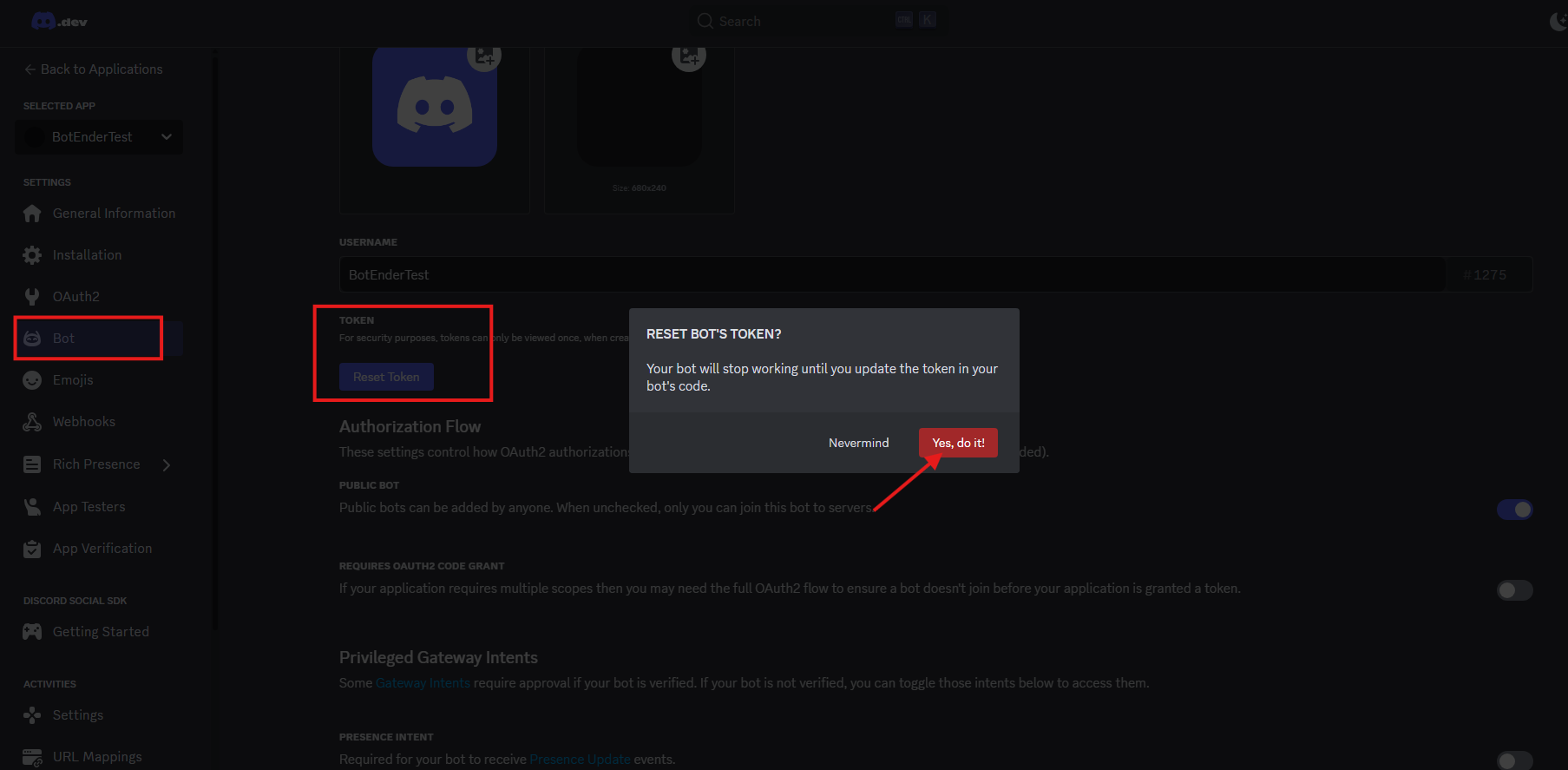Image resolution: width=1568 pixels, height=770 pixels.
Task: Click the banner image placeholder
Action: [640, 107]
